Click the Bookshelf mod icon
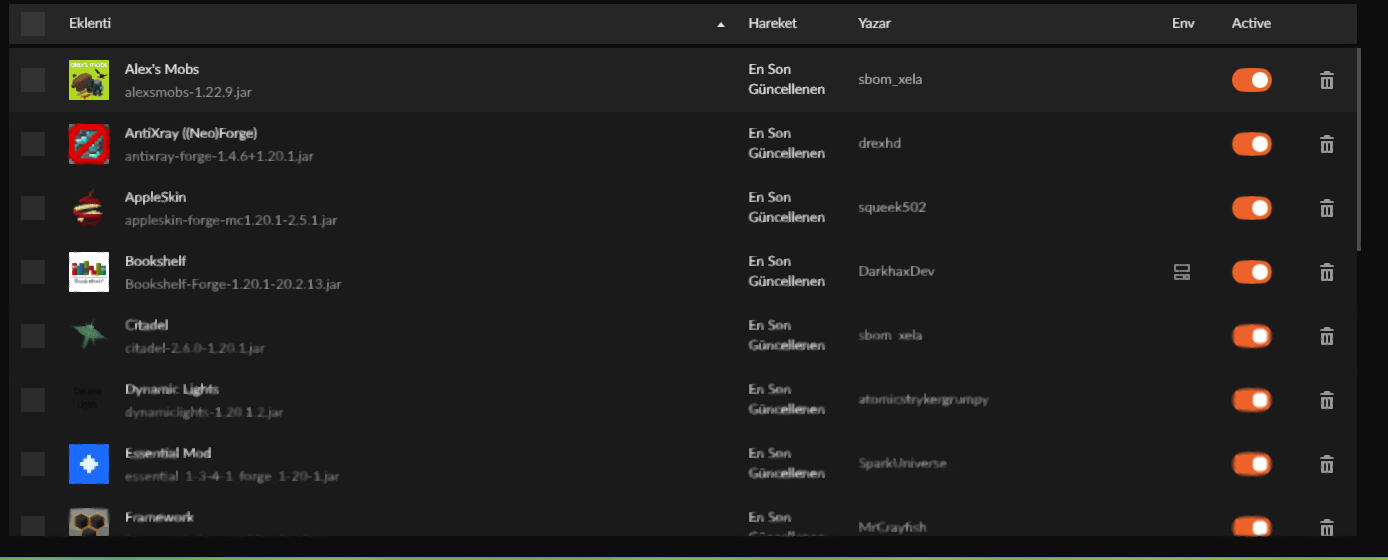 (89, 272)
